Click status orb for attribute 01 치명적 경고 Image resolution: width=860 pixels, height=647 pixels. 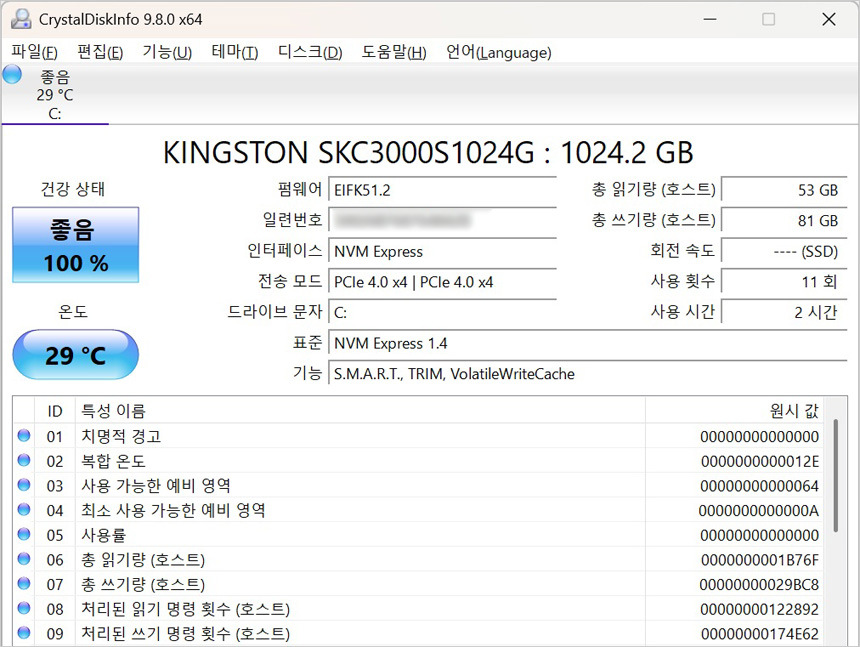[x=24, y=436]
